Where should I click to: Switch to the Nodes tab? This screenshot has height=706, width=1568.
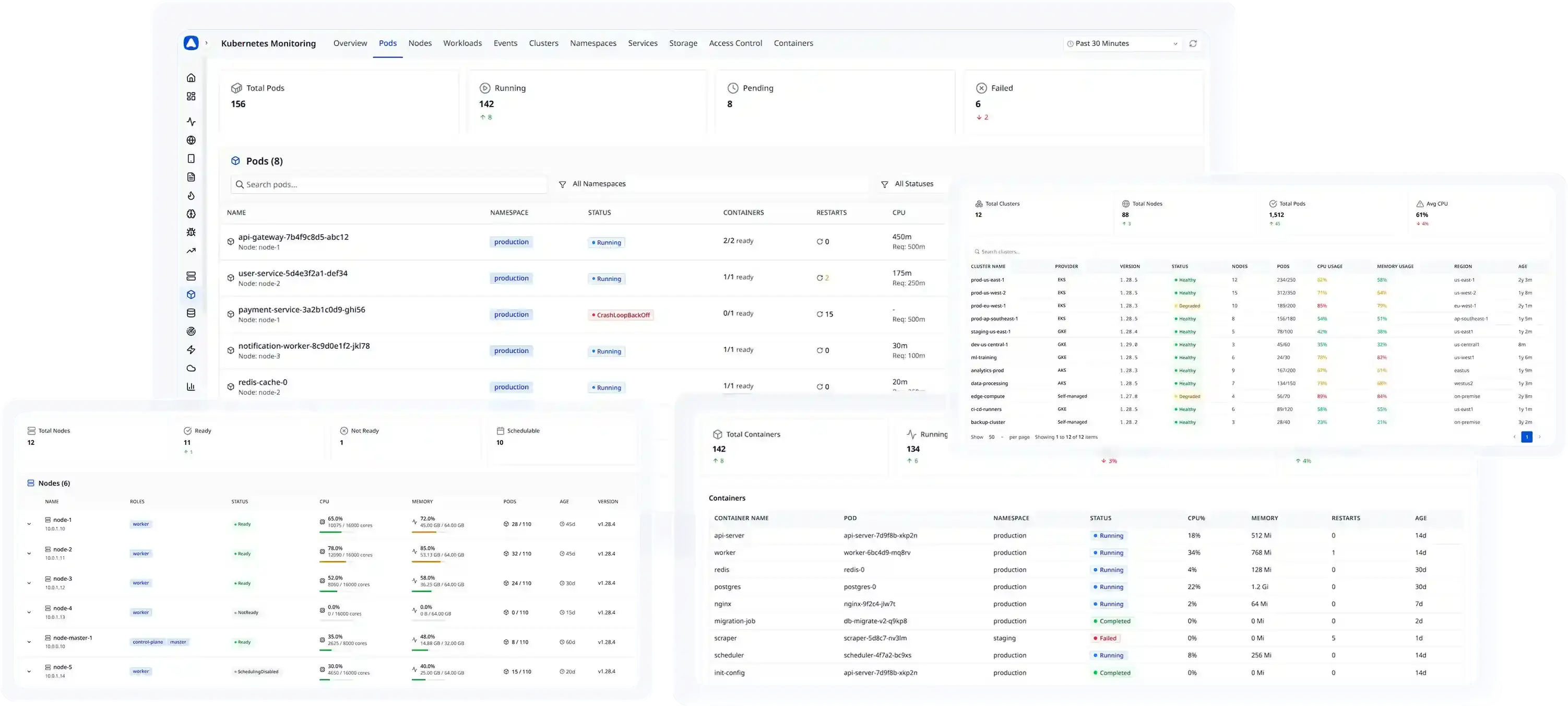pos(420,43)
